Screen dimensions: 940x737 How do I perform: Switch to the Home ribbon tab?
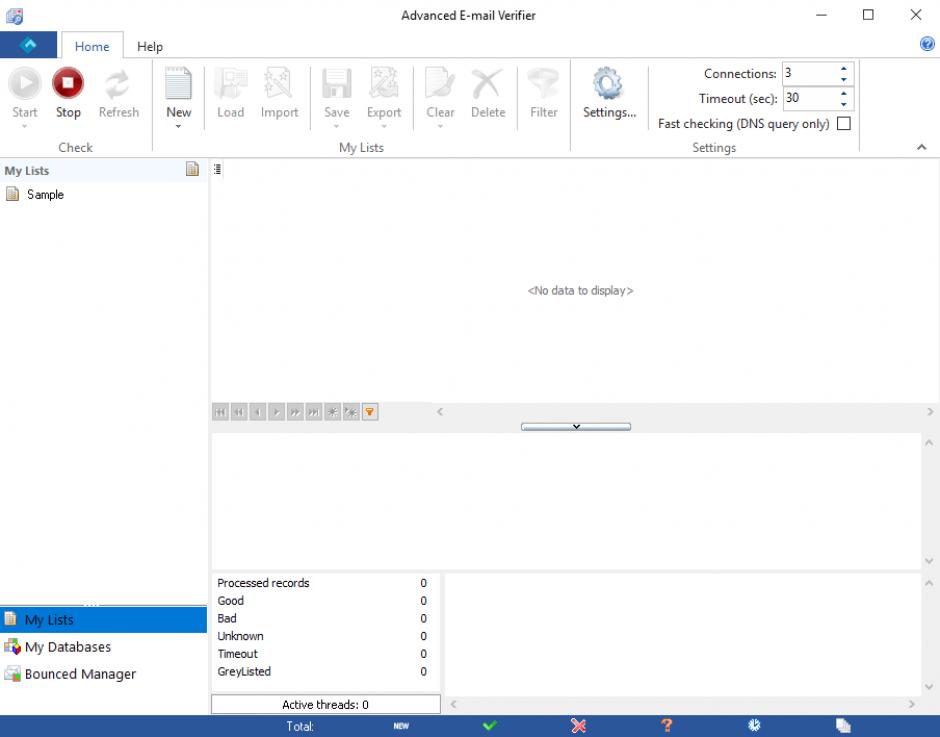tap(92, 46)
